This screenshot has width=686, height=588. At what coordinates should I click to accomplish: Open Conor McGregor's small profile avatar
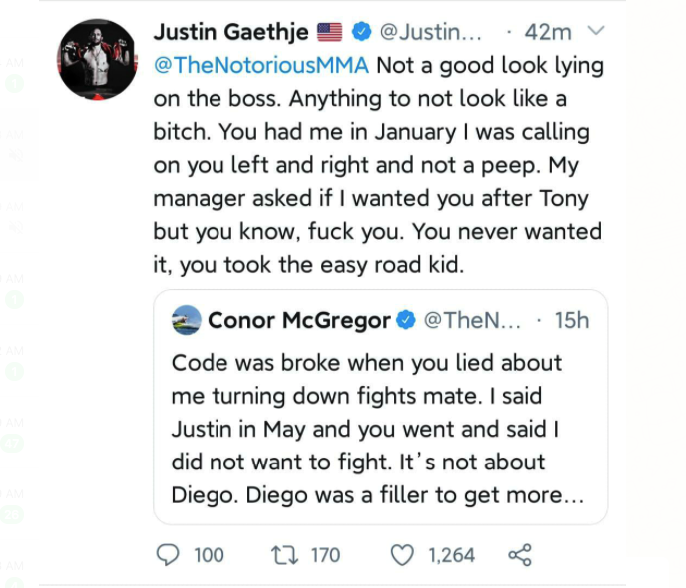point(185,320)
